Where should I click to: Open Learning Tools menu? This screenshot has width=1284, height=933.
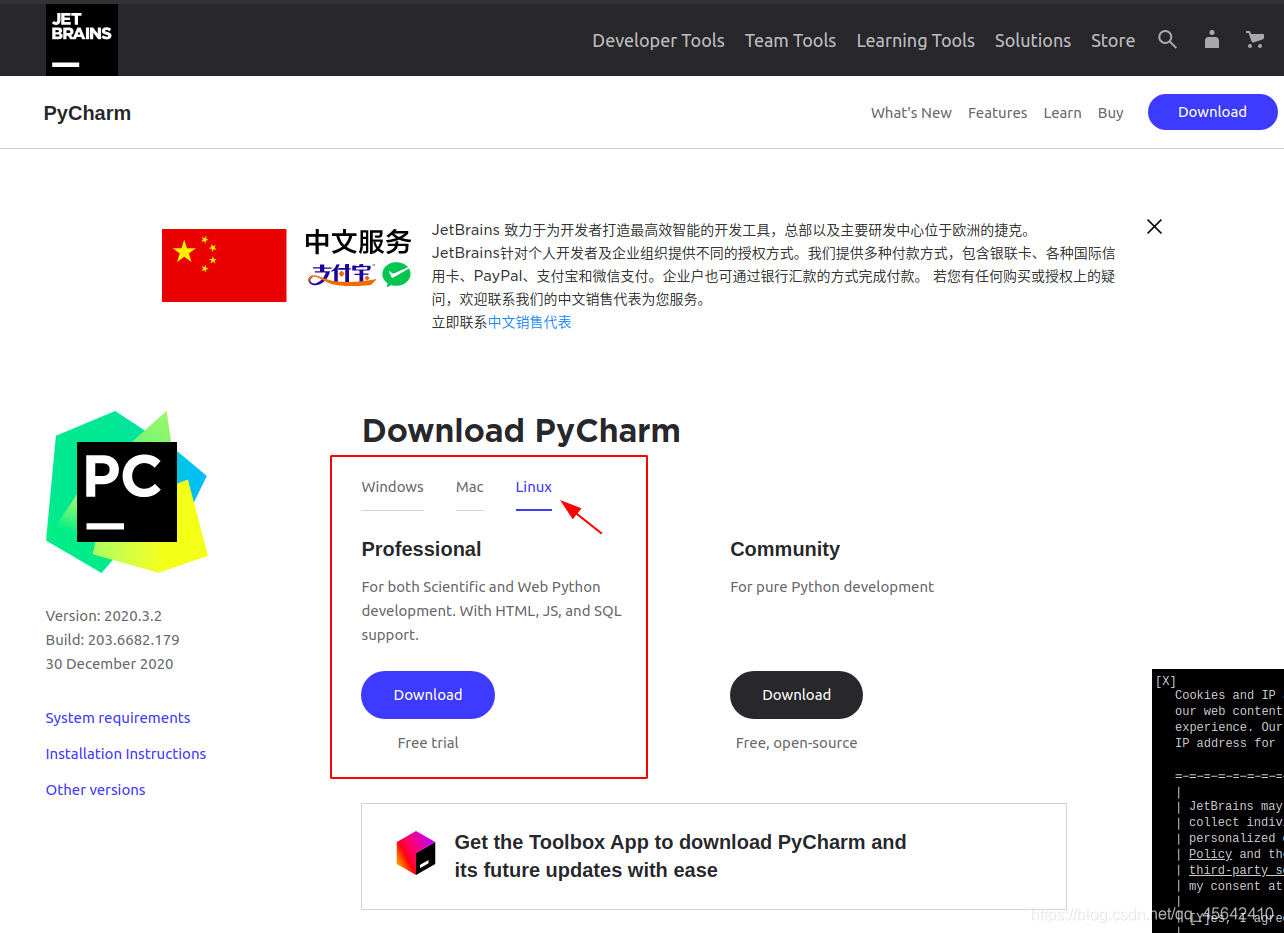(x=915, y=41)
